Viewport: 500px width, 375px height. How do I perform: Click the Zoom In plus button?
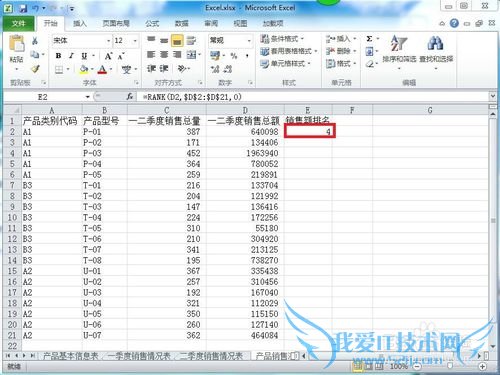tap(482, 366)
